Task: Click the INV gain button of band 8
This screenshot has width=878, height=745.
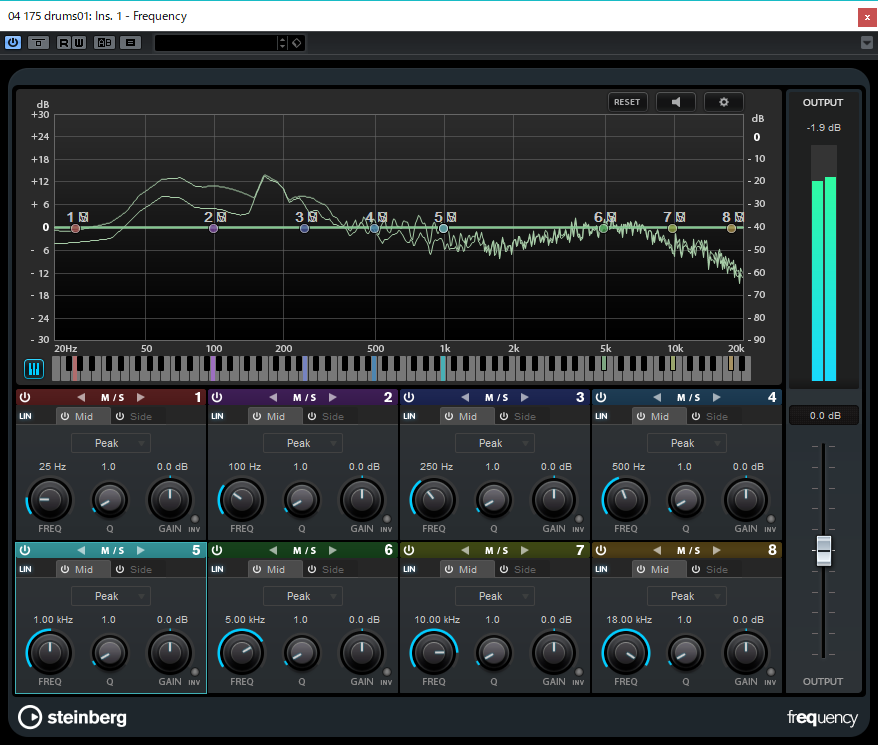Action: (770, 672)
